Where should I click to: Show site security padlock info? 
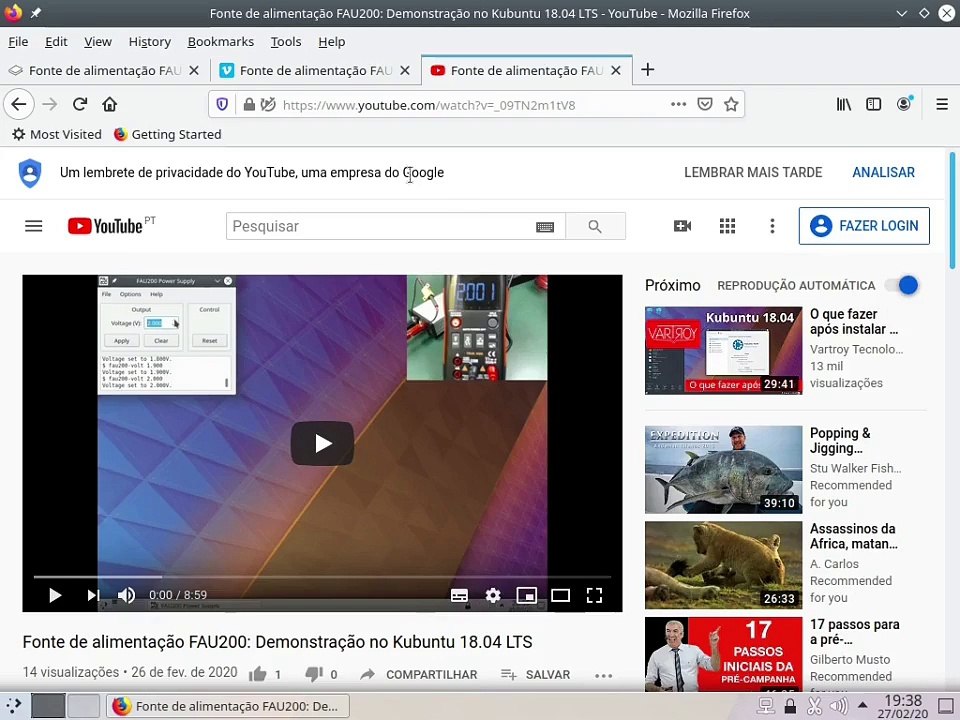pyautogui.click(x=249, y=105)
